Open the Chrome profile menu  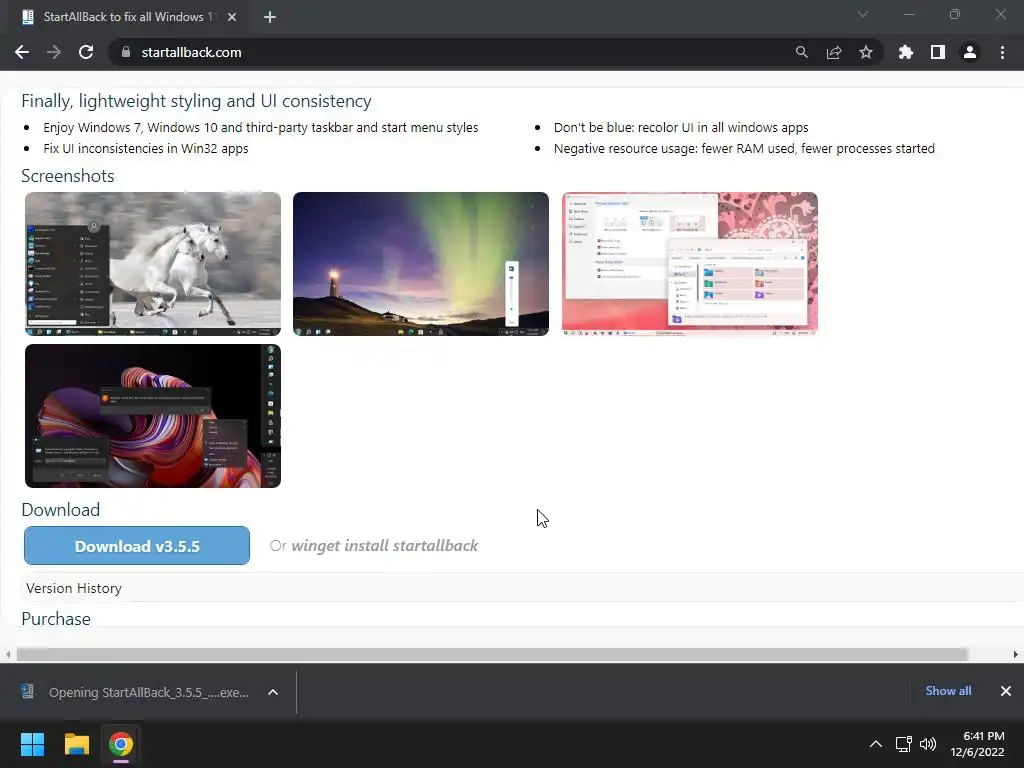[x=970, y=52]
